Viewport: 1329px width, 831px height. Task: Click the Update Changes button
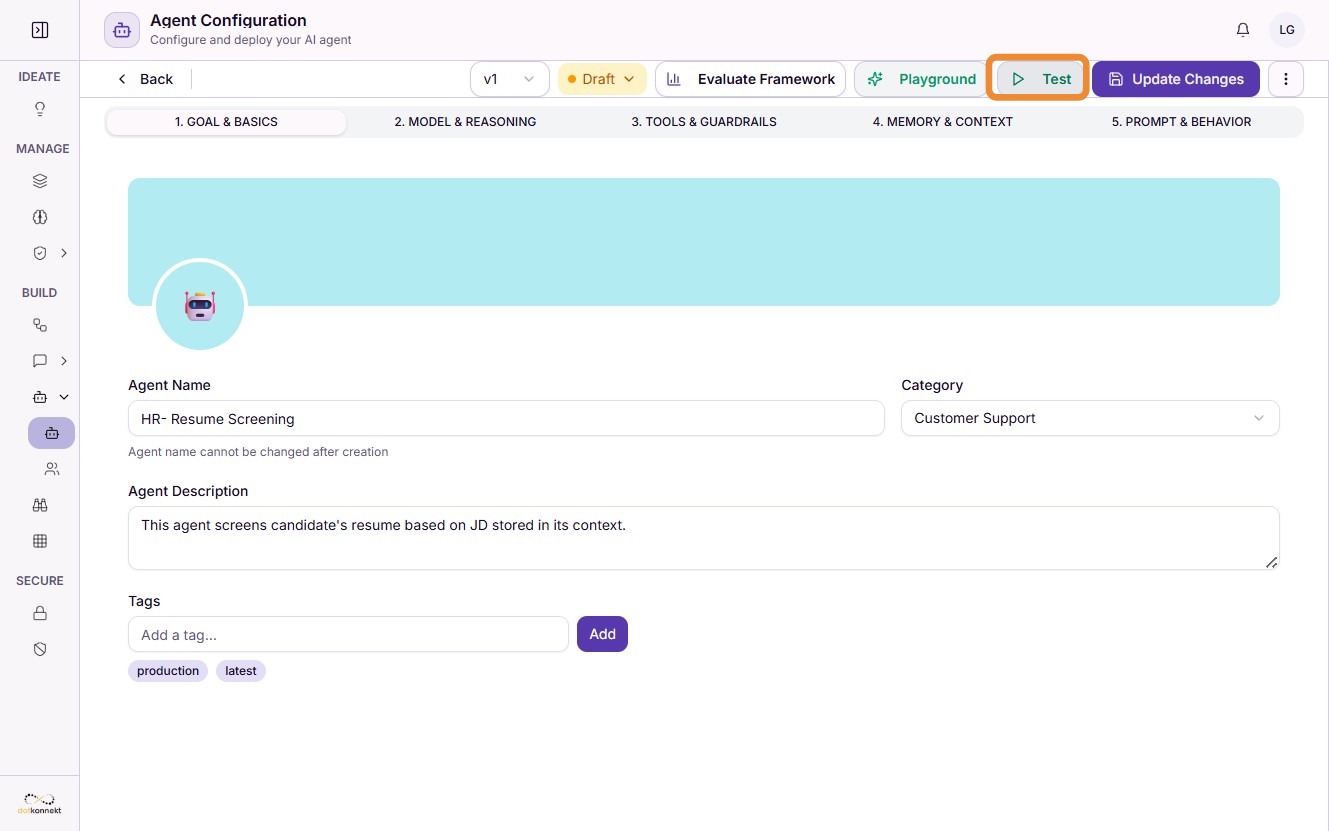[1176, 79]
